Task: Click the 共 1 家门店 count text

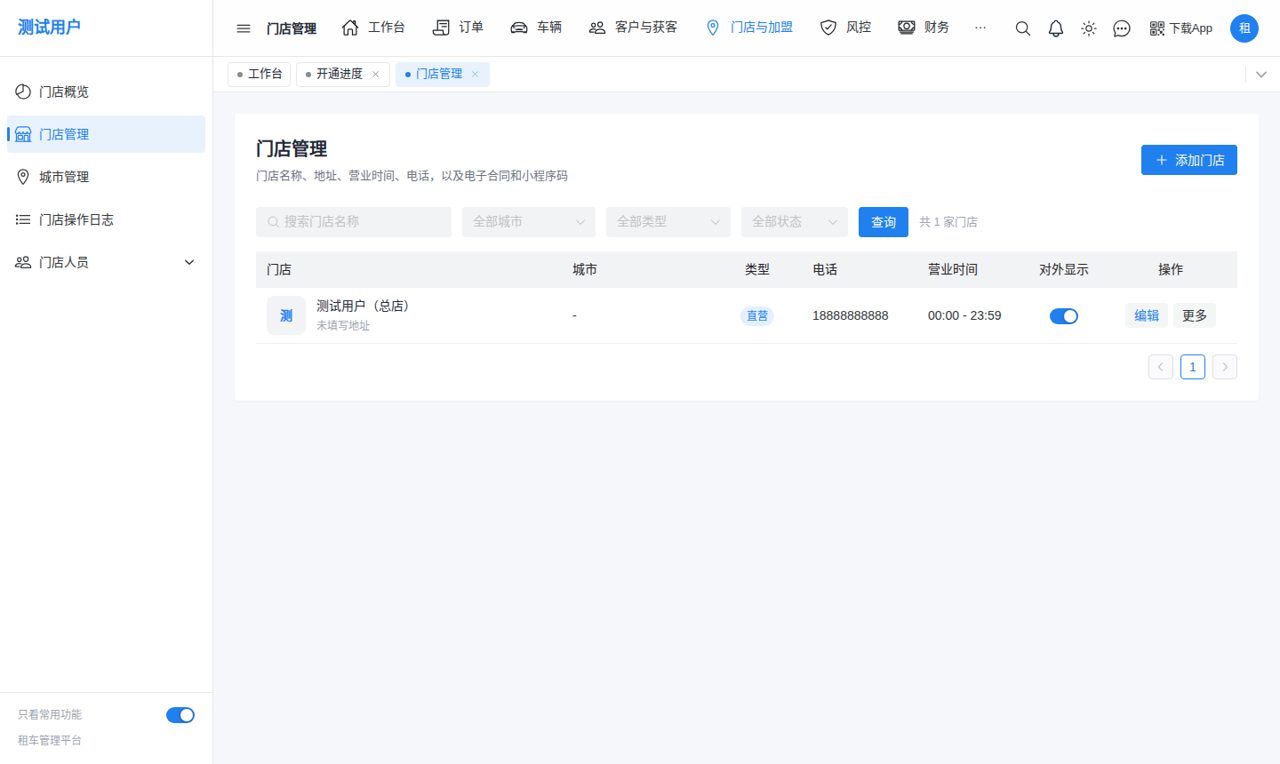Action: [948, 222]
